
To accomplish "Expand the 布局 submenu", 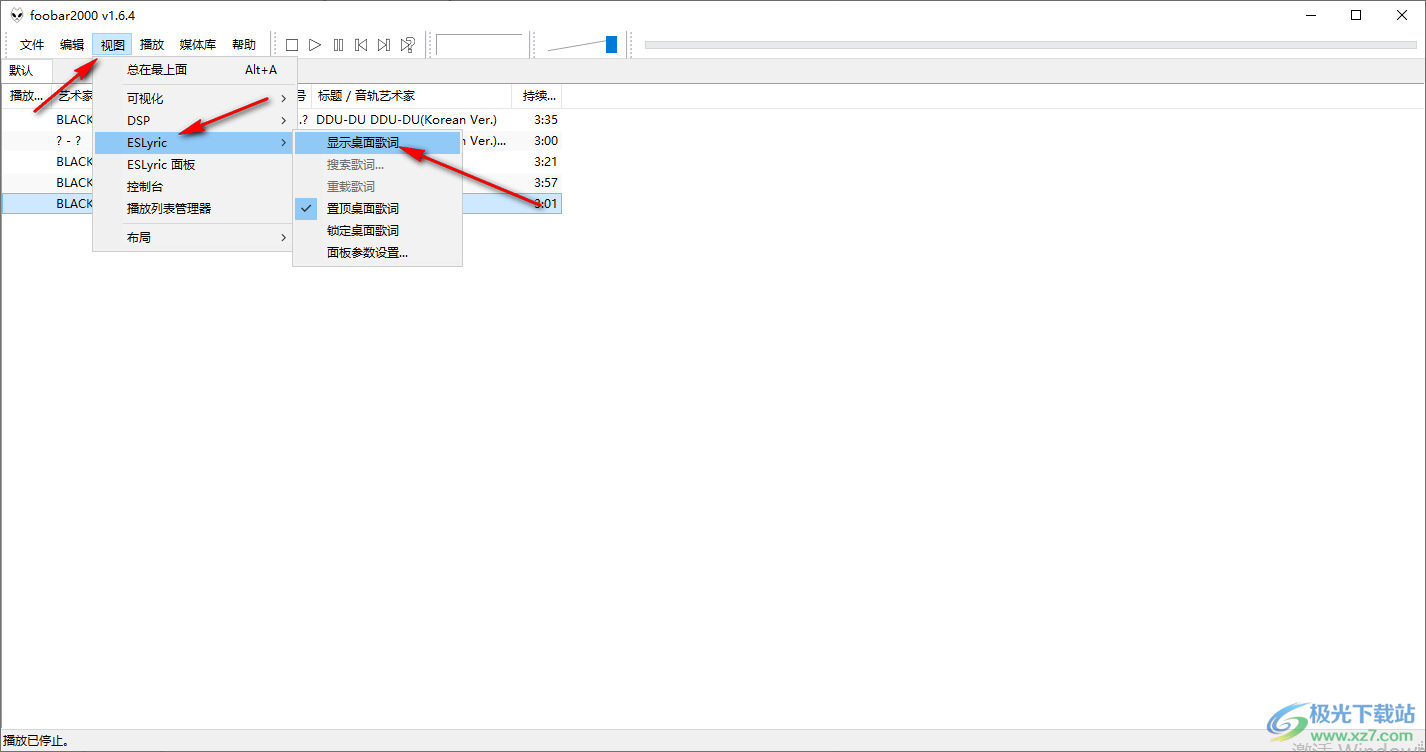I will pos(194,238).
